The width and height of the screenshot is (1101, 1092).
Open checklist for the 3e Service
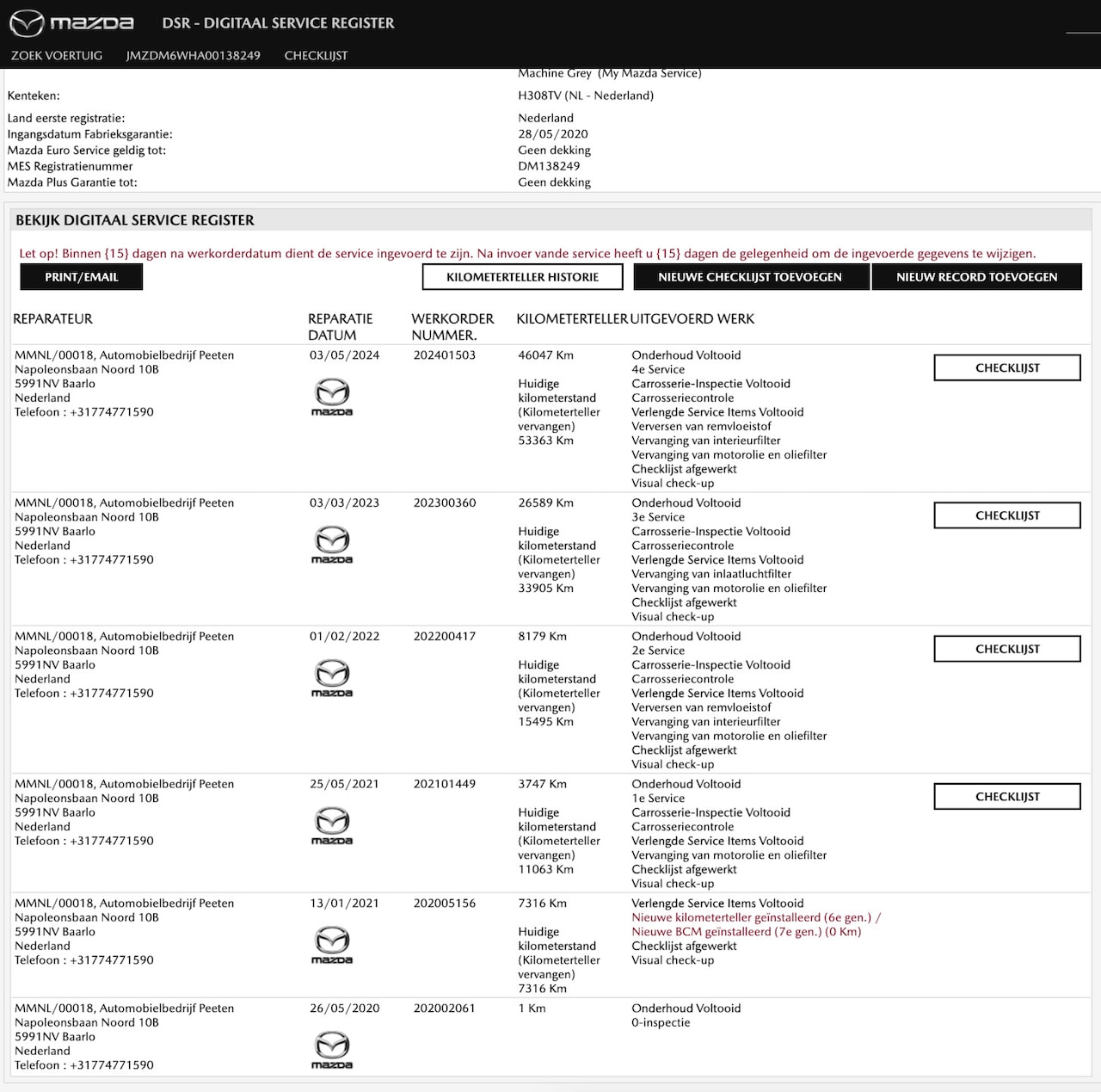1007,516
